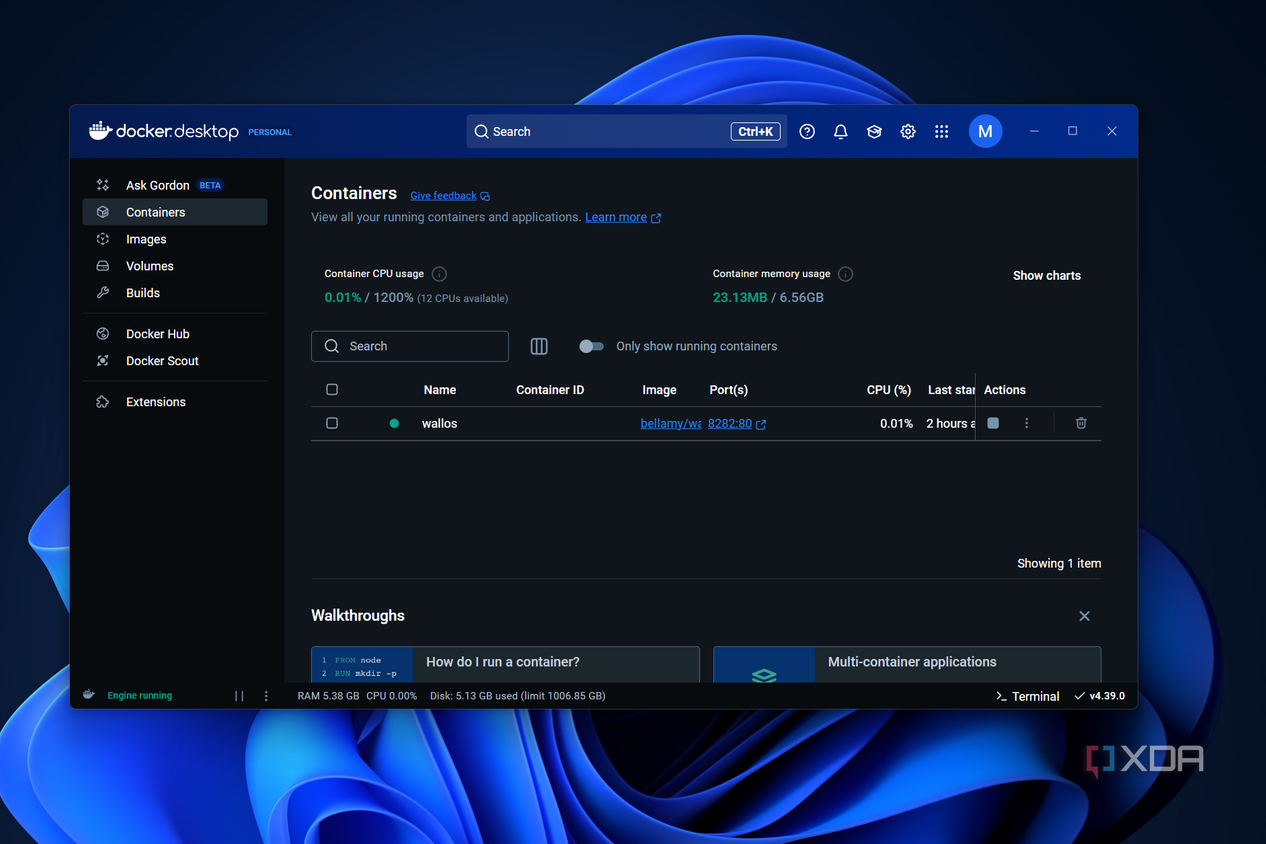The width and height of the screenshot is (1266, 844).
Task: Open engine options three-dot menu
Action: (x=266, y=696)
